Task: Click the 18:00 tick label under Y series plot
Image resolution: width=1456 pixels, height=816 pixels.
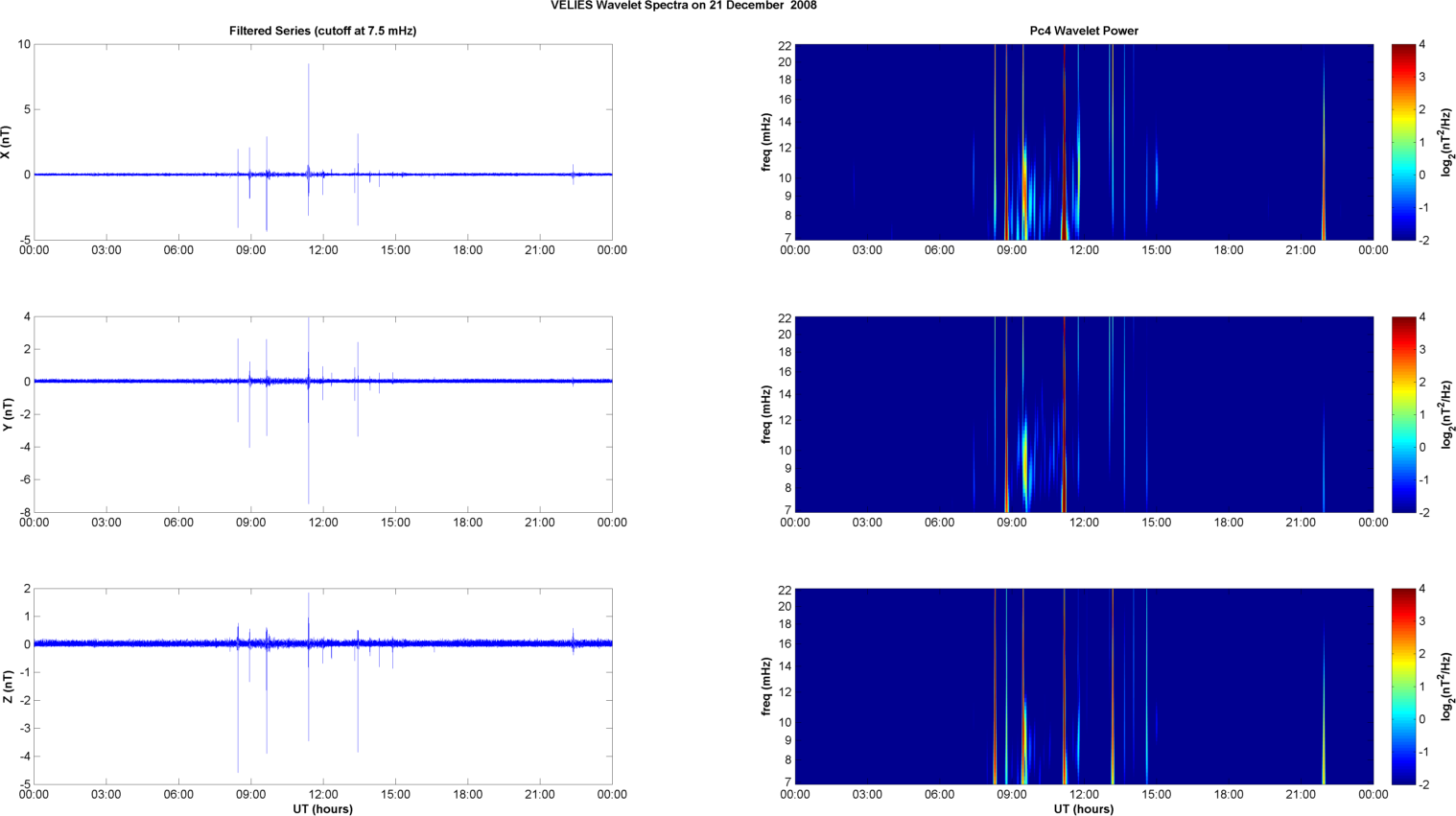Action: tap(467, 523)
